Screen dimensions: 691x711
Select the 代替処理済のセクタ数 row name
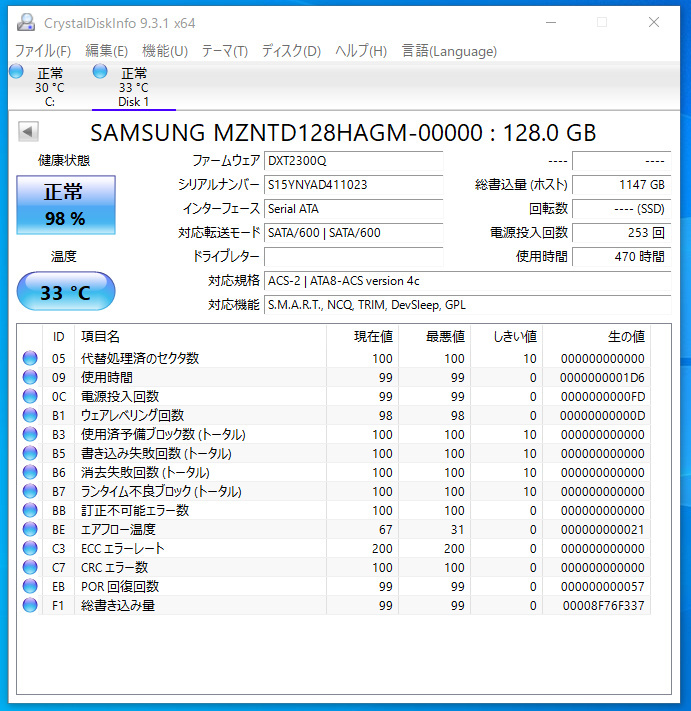pyautogui.click(x=140, y=358)
